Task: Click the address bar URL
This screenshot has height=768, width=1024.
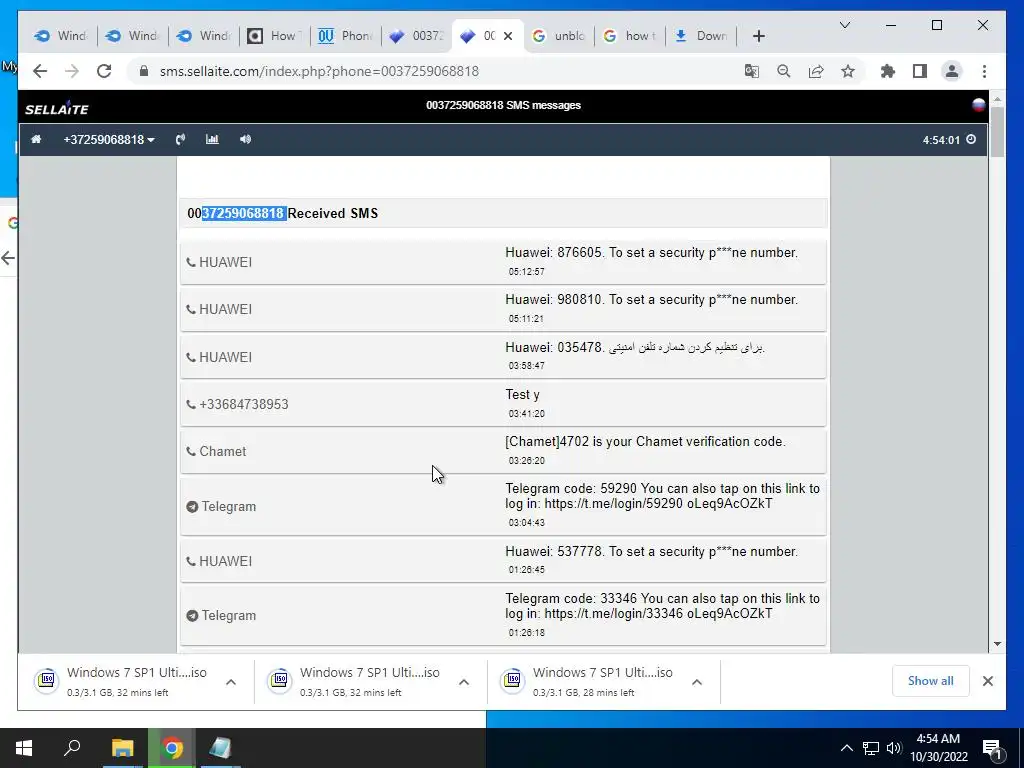Action: click(319, 71)
